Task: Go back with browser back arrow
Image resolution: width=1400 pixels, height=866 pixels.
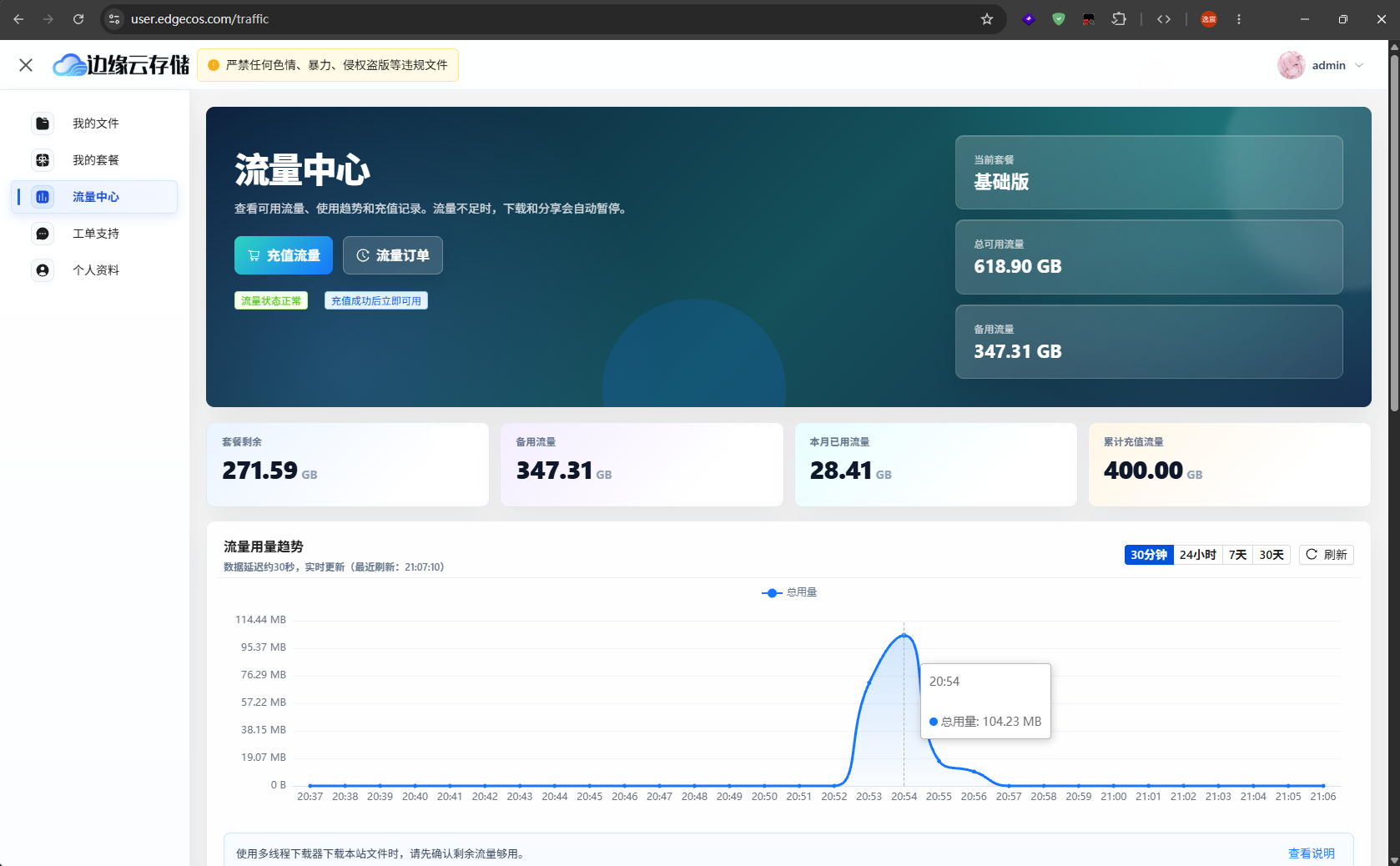Action: [18, 19]
